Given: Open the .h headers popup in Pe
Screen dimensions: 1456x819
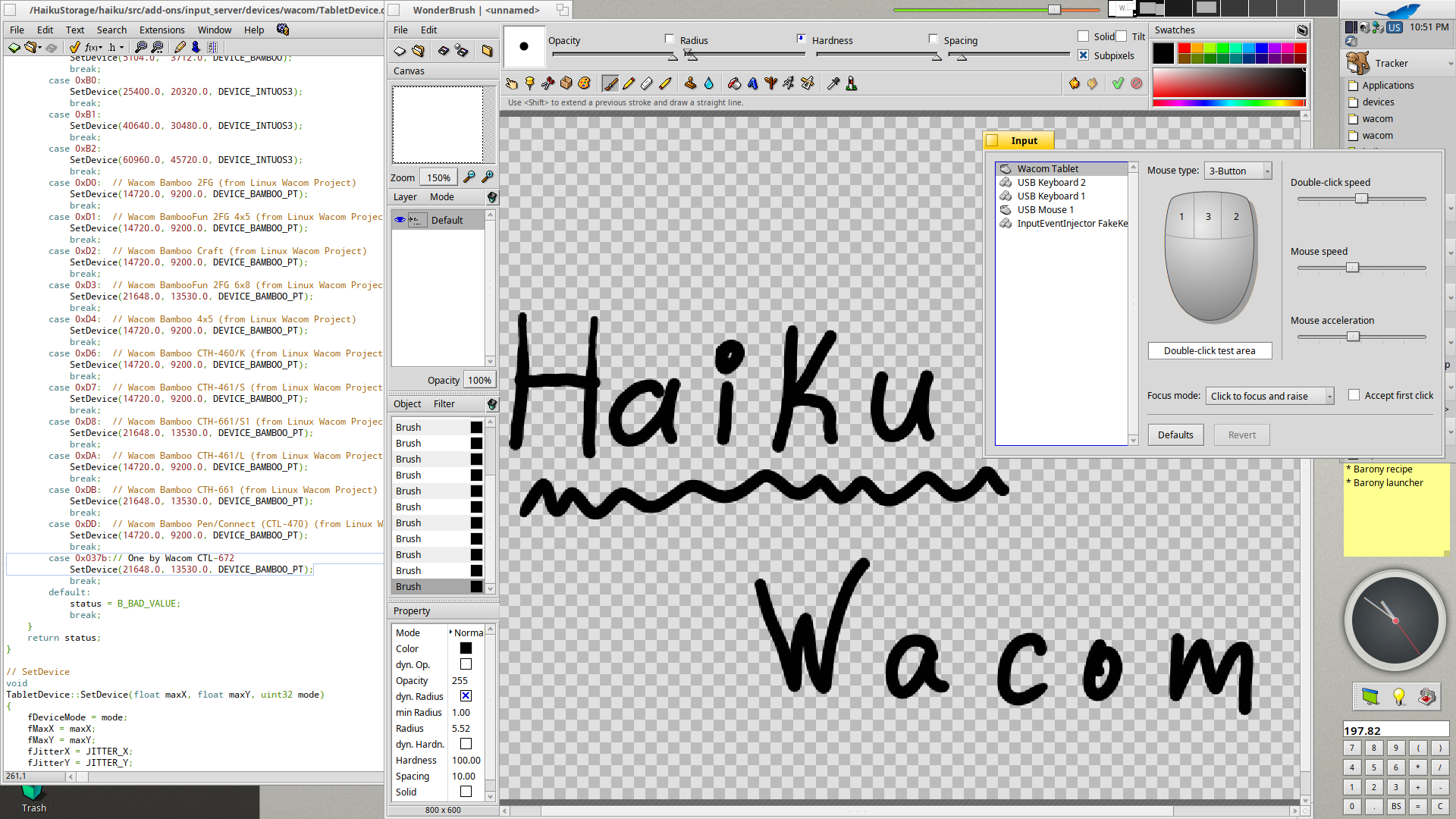Looking at the screenshot, I should tap(116, 47).
